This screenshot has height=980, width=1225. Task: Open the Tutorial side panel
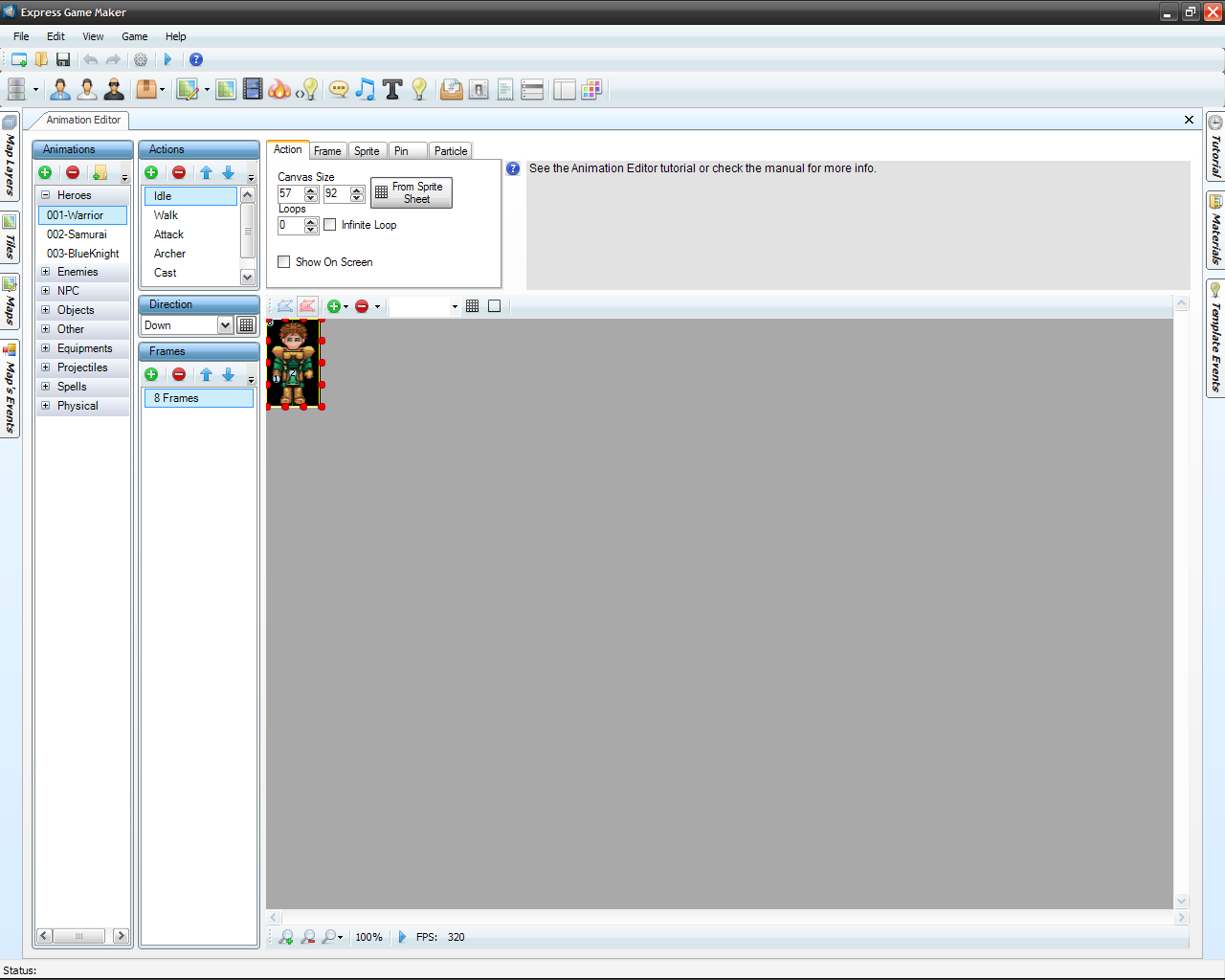pyautogui.click(x=1215, y=145)
